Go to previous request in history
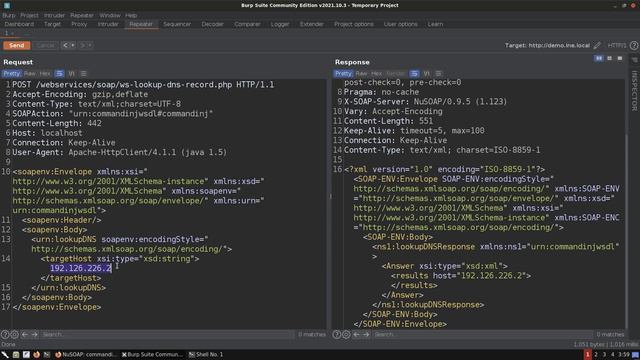 [65, 45]
